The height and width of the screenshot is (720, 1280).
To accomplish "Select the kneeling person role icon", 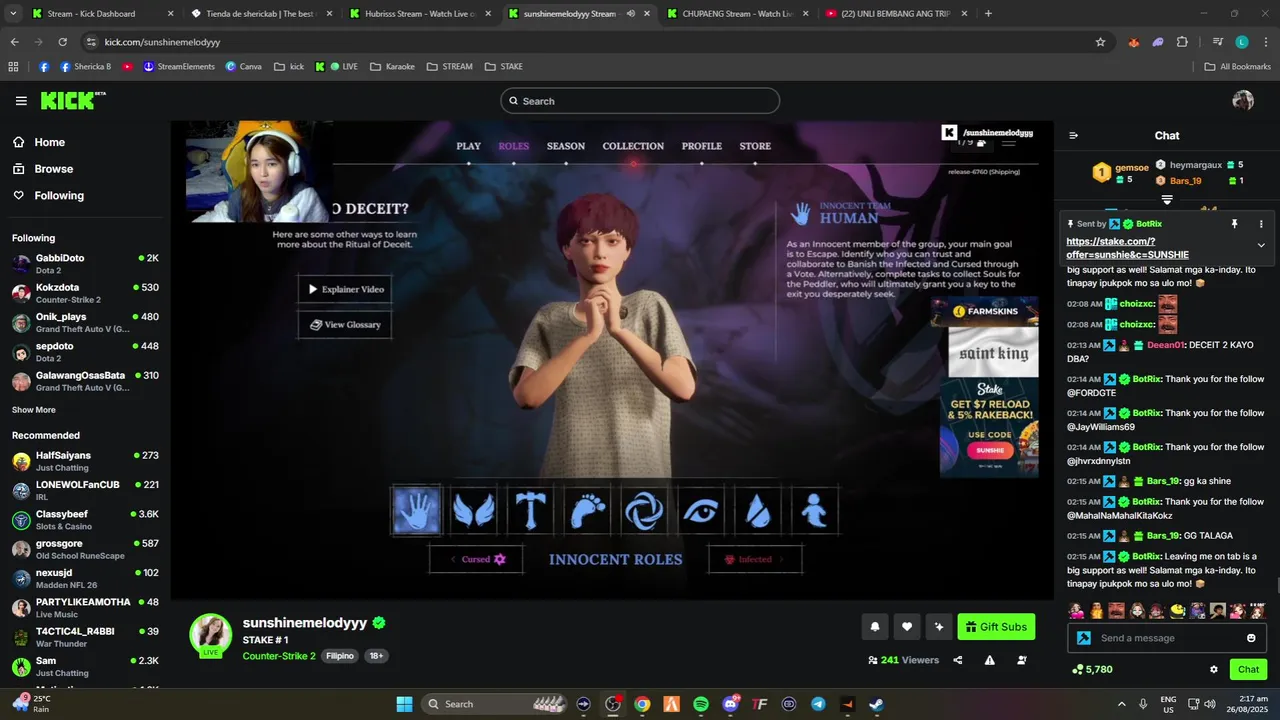I will [815, 511].
